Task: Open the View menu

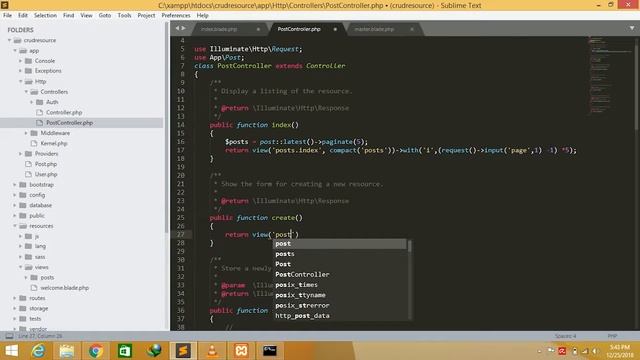Action: pos(86,15)
